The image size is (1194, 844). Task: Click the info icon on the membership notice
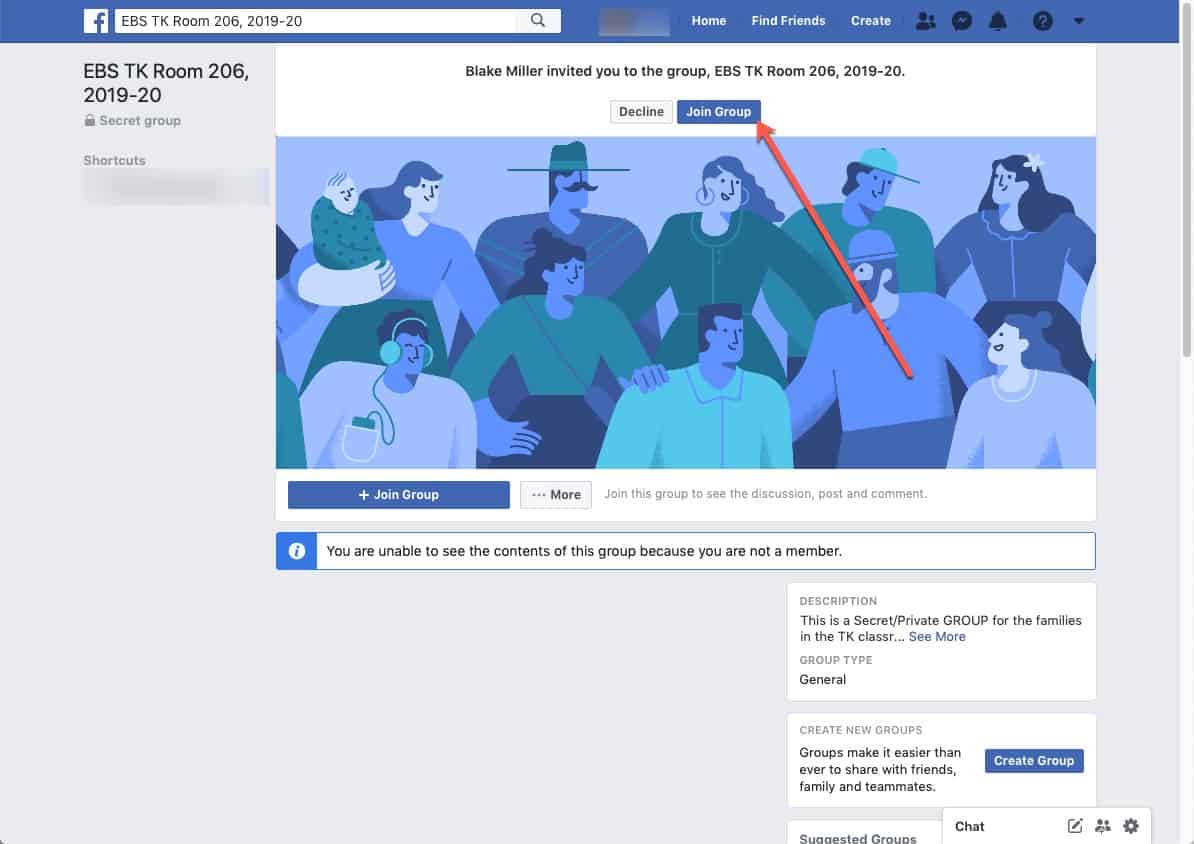pyautogui.click(x=296, y=550)
